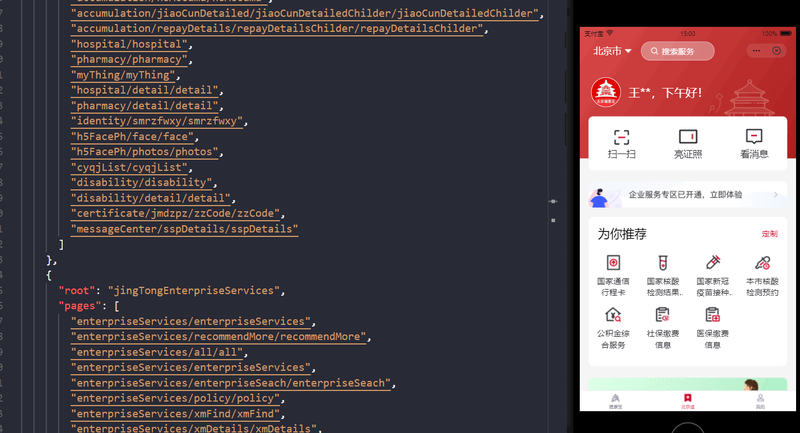
Task: Click the "disability/detail/detail" line
Action: click(153, 198)
